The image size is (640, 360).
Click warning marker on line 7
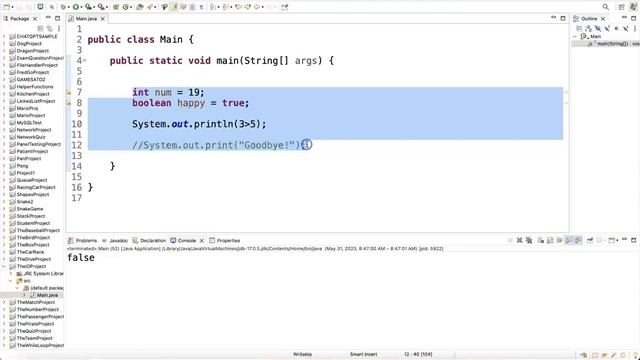(69, 93)
